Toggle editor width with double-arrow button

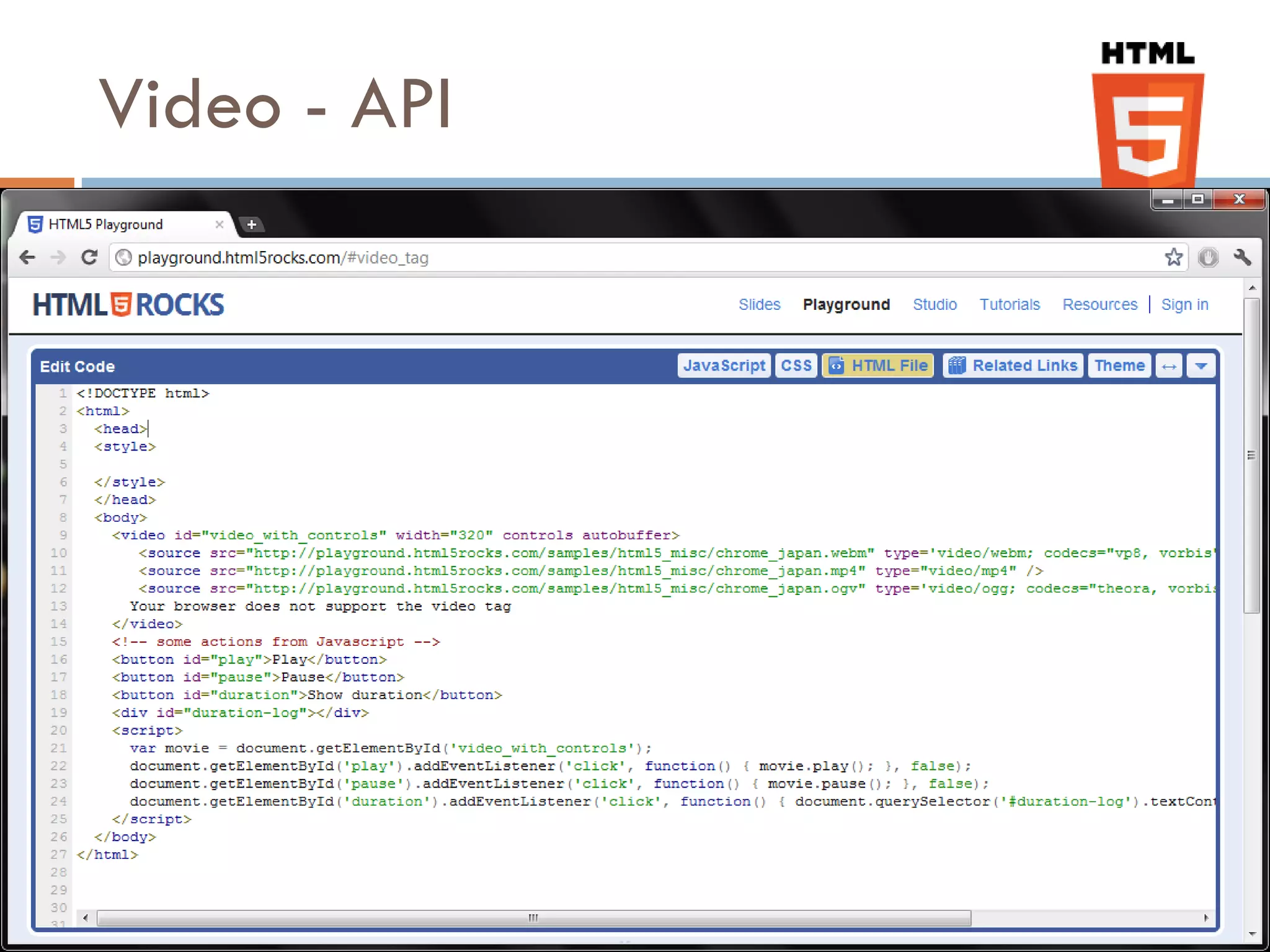(x=1169, y=366)
